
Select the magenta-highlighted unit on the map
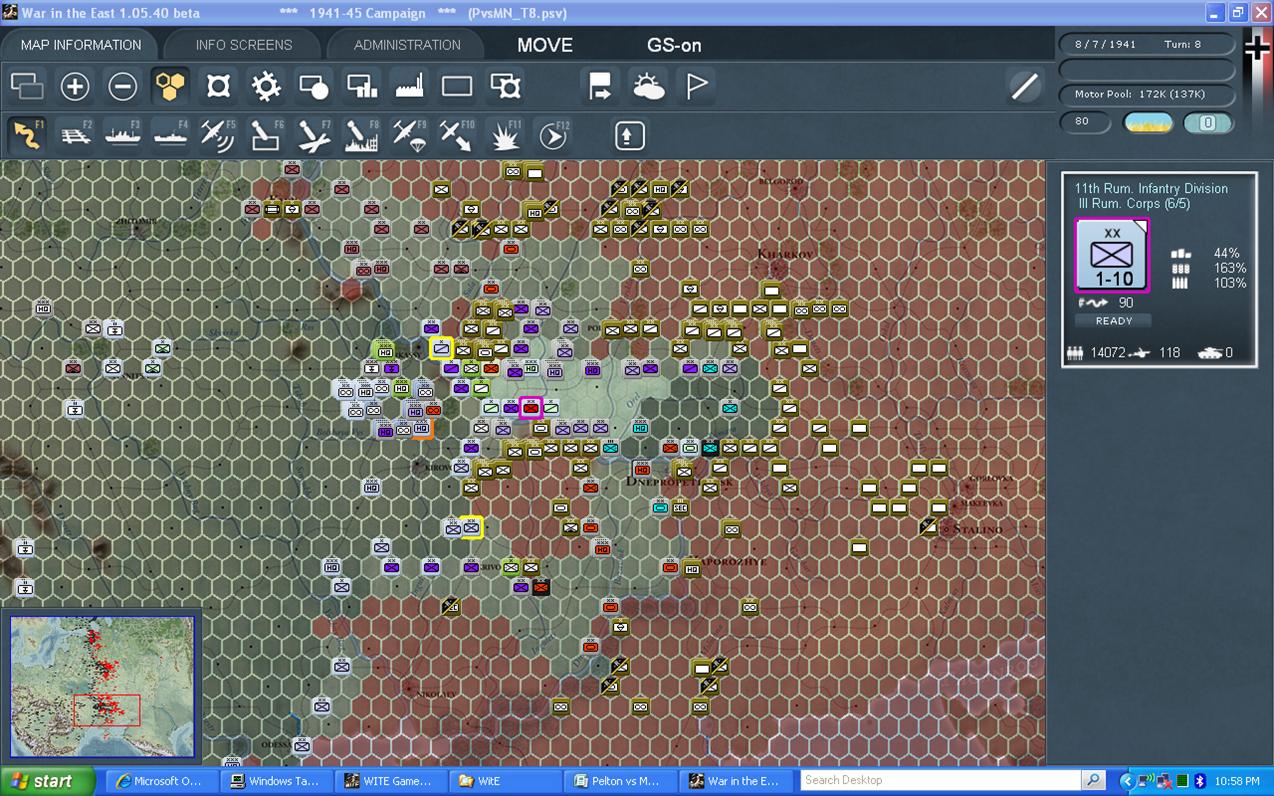tap(531, 407)
